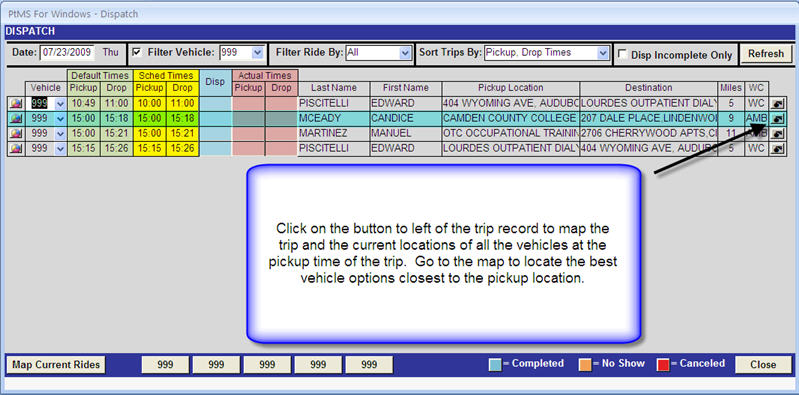Viewport: 799px width, 395px height.
Task: Select MCEADY's scheduled drop time 15:18
Action: pyautogui.click(x=182, y=119)
